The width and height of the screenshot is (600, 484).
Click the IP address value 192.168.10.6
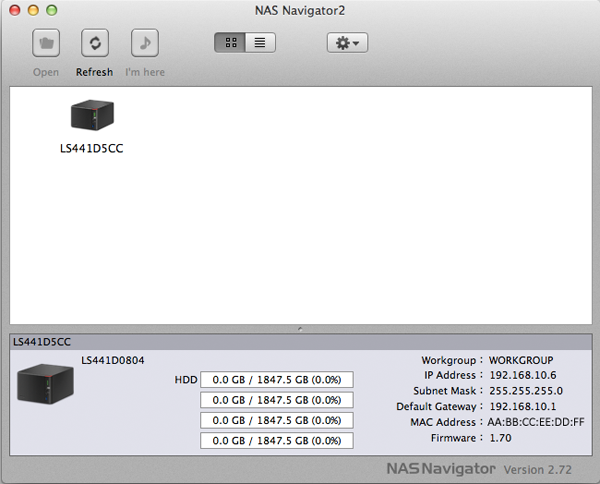[x=525, y=375]
